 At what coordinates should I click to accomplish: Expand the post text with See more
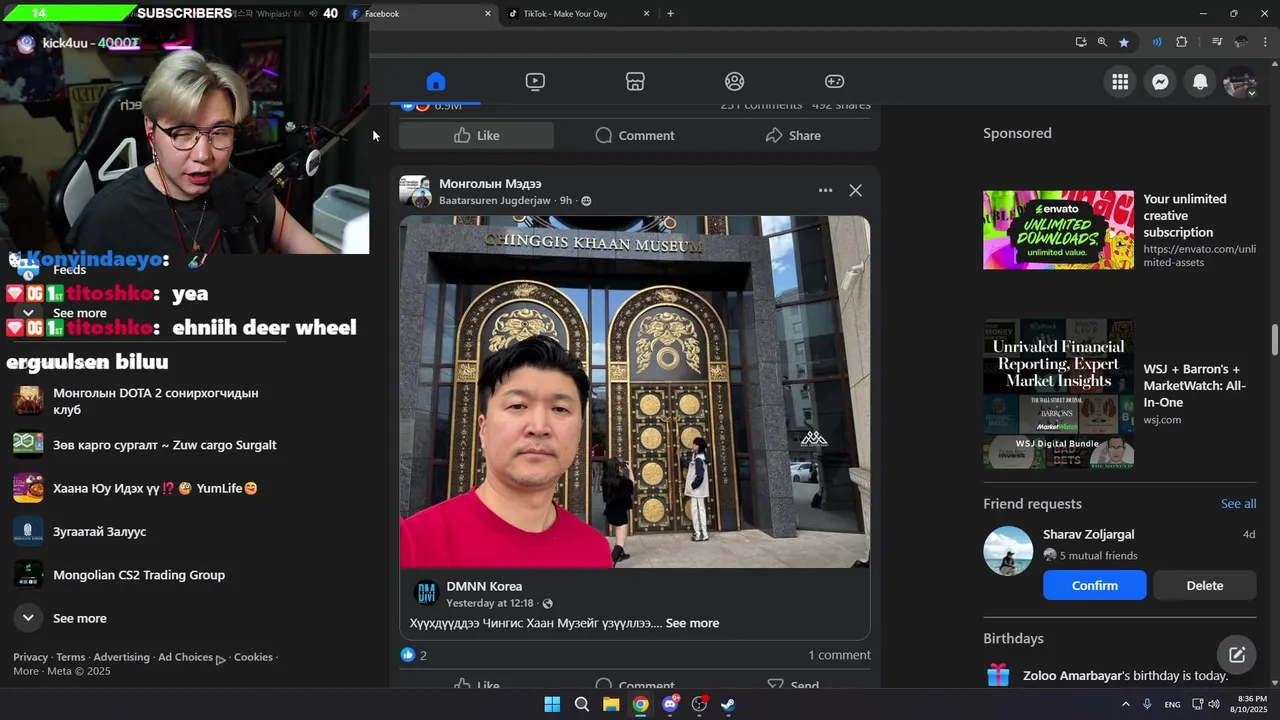(692, 623)
